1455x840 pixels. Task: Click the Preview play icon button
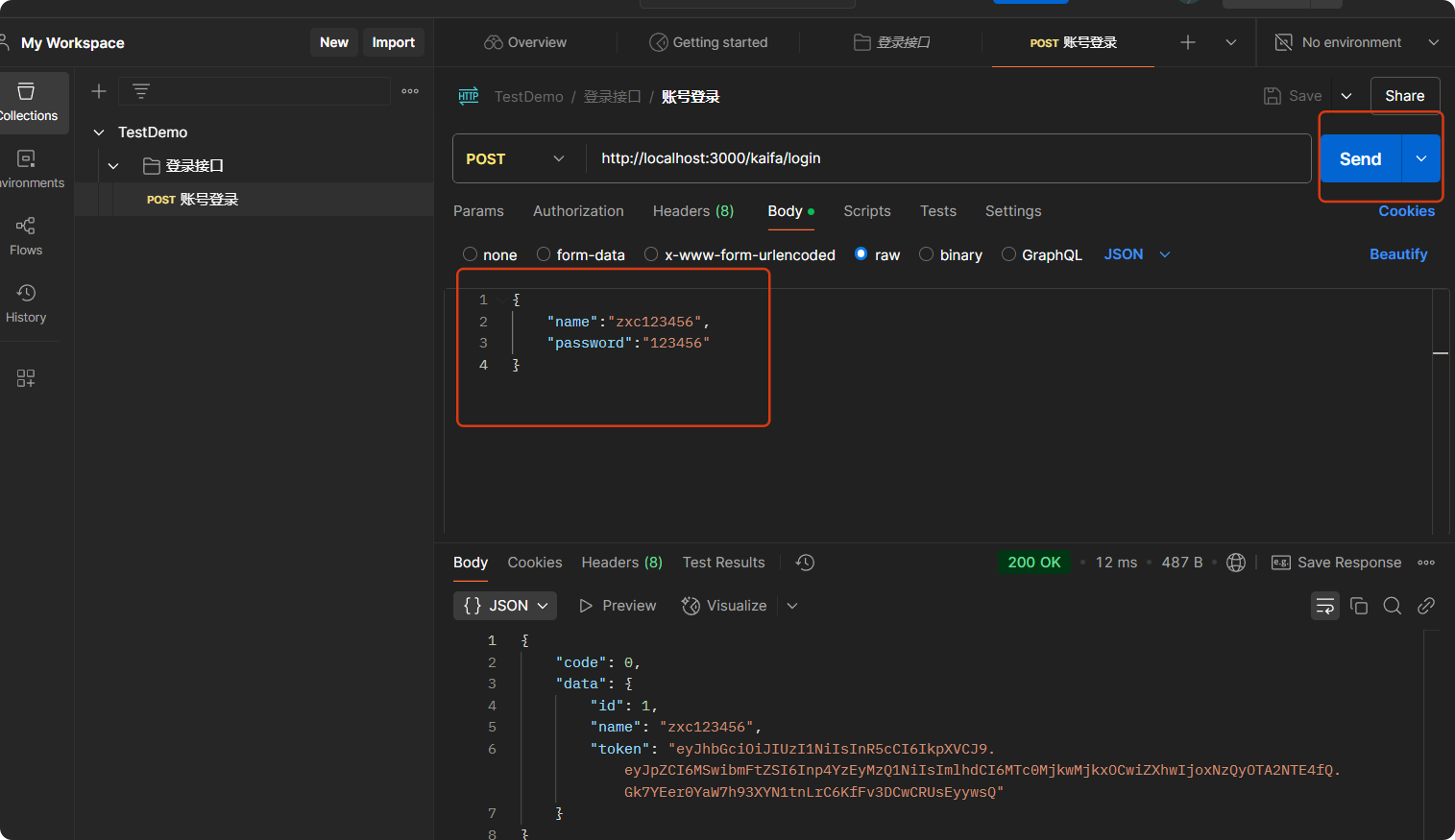(618, 606)
